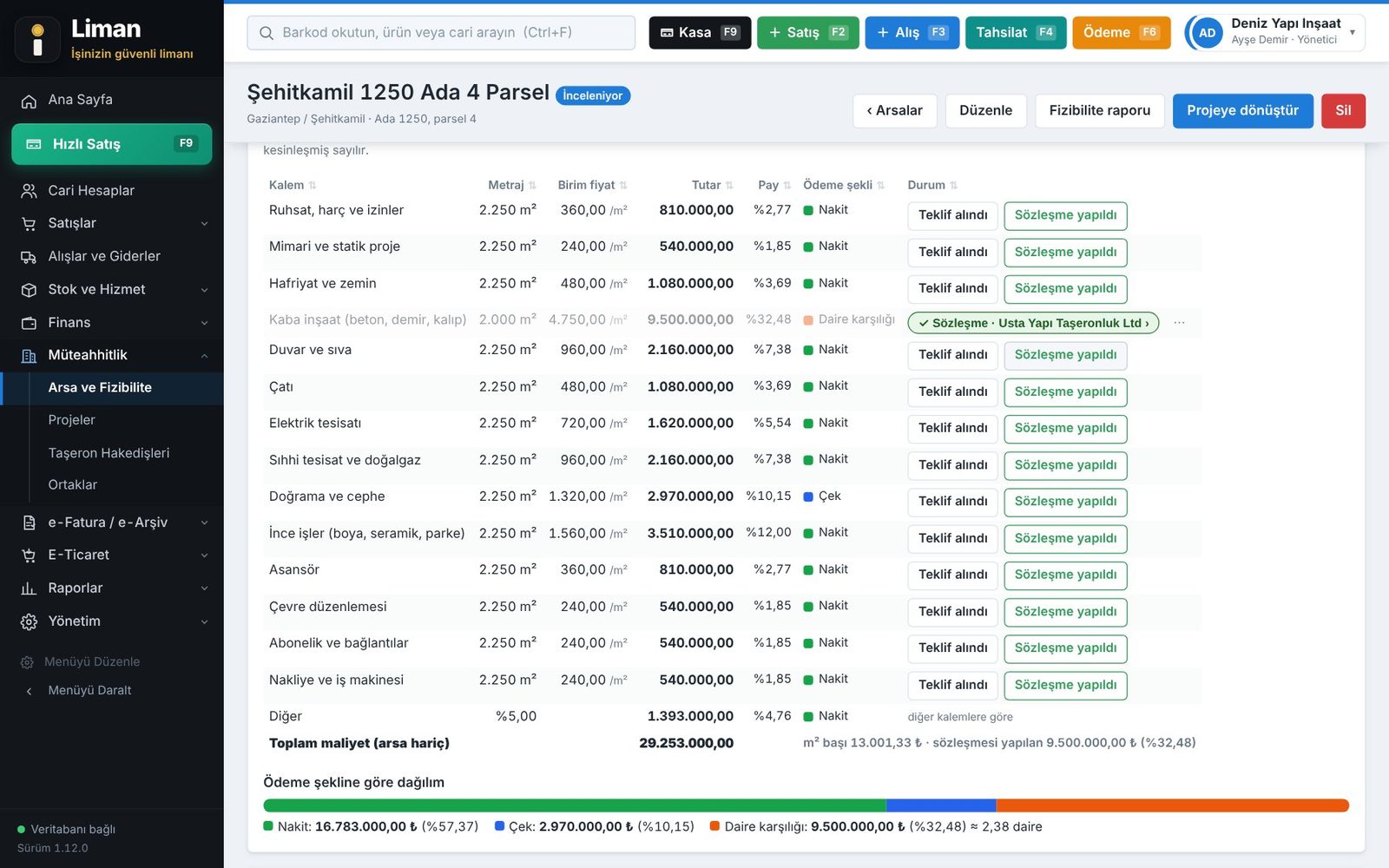Toggle Sözleşme yapıldı for Duvar ve sıva

(x=1065, y=355)
